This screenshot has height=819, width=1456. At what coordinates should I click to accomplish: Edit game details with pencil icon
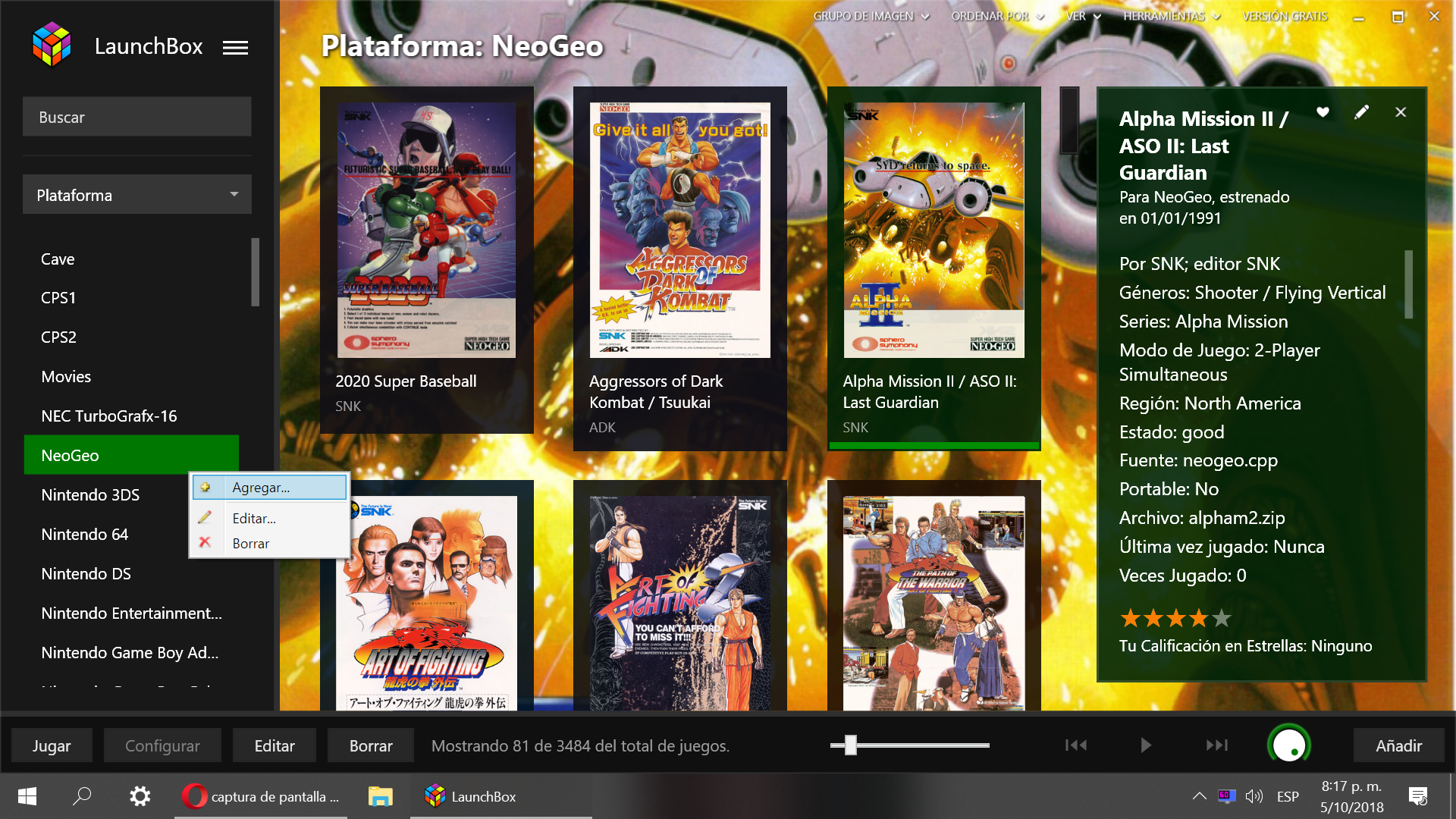1362,112
